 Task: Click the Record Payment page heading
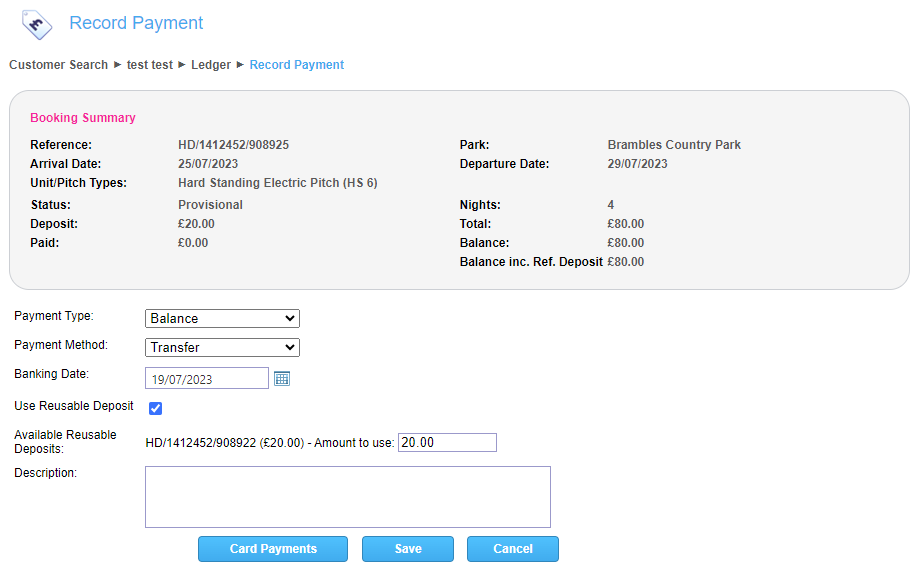pyautogui.click(x=136, y=23)
